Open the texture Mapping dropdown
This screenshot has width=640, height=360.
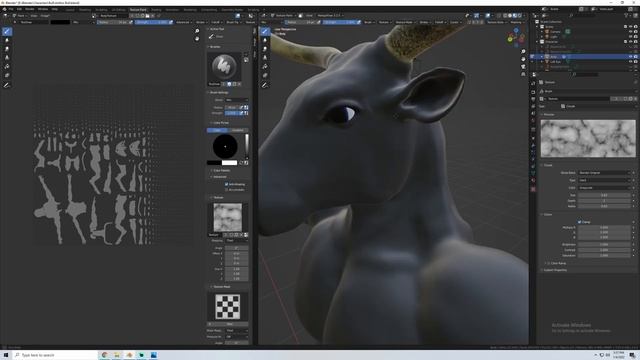(x=237, y=241)
